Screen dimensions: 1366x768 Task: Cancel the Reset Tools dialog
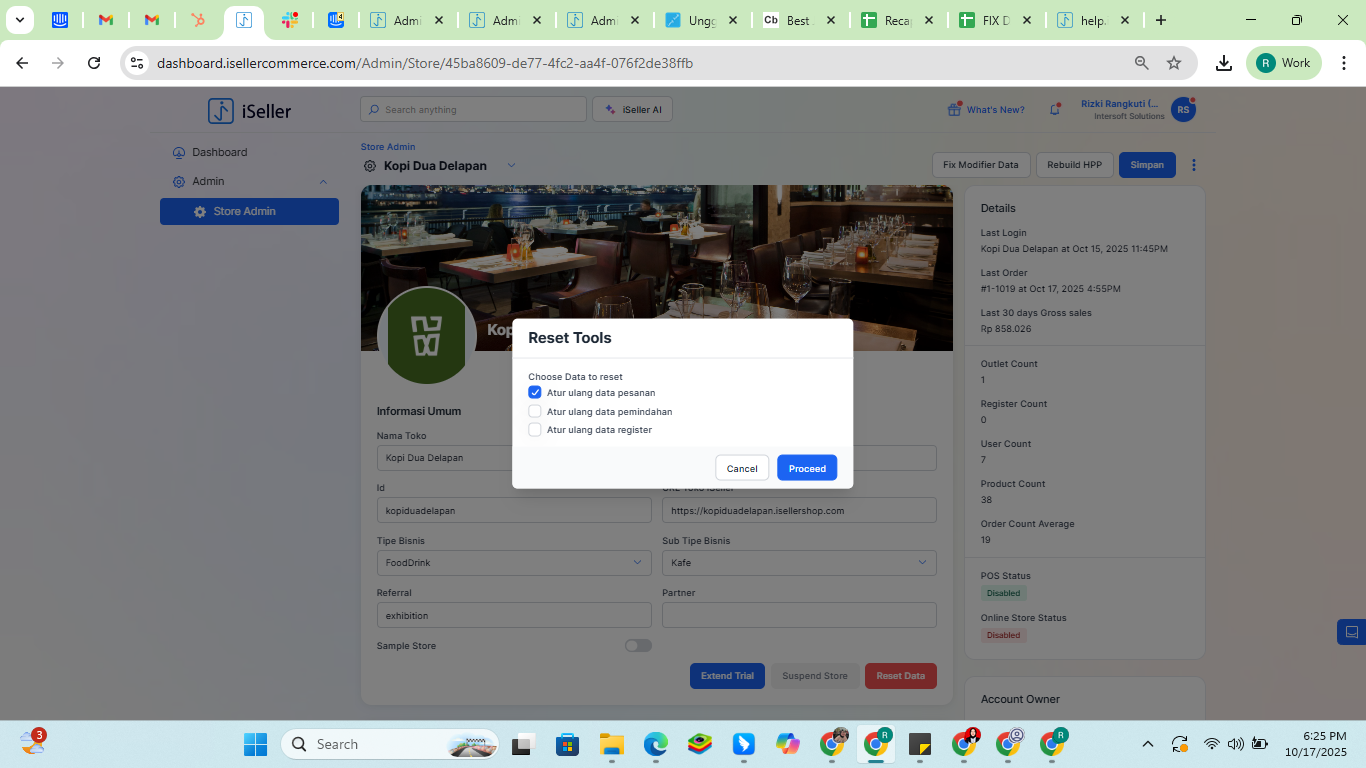point(742,468)
